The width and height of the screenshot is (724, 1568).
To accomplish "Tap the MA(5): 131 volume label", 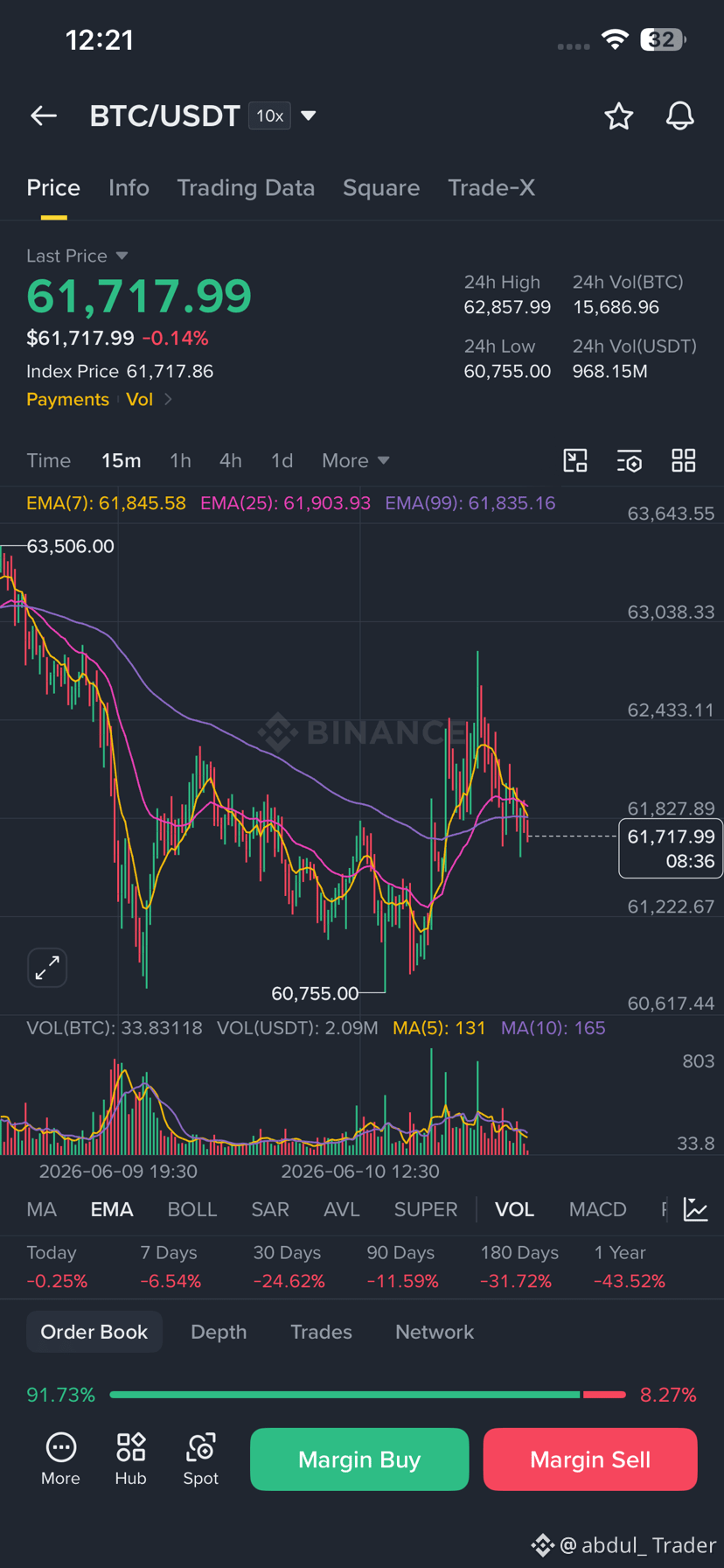I will tap(439, 1028).
